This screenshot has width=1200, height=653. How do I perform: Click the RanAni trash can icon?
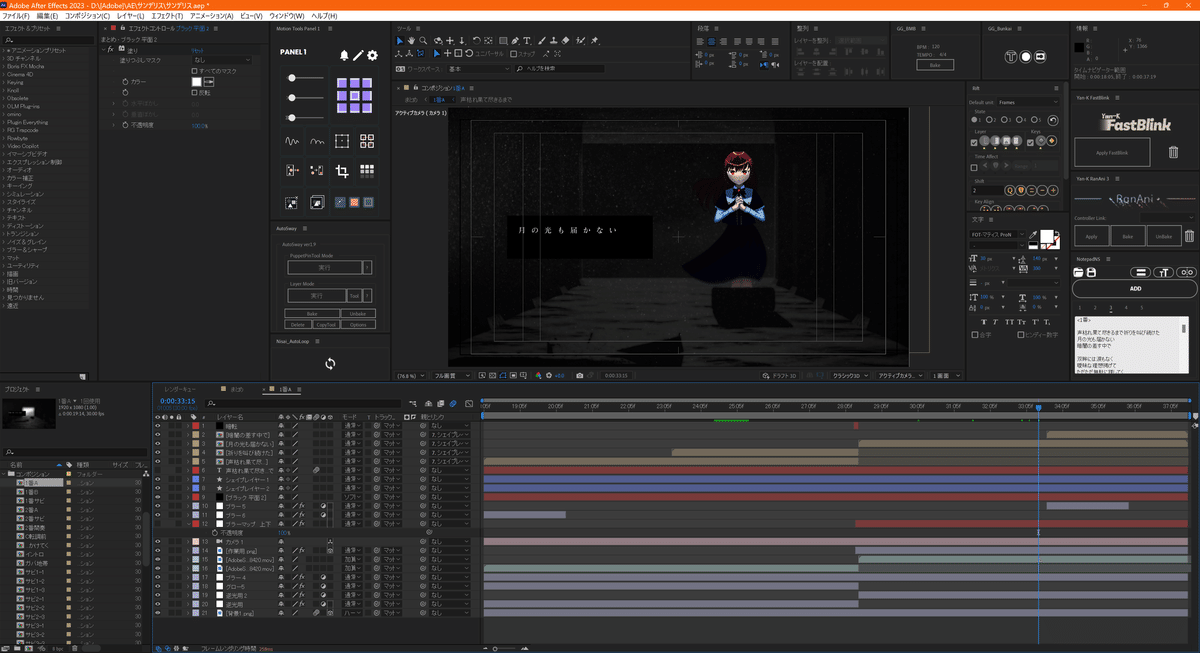pos(1188,237)
